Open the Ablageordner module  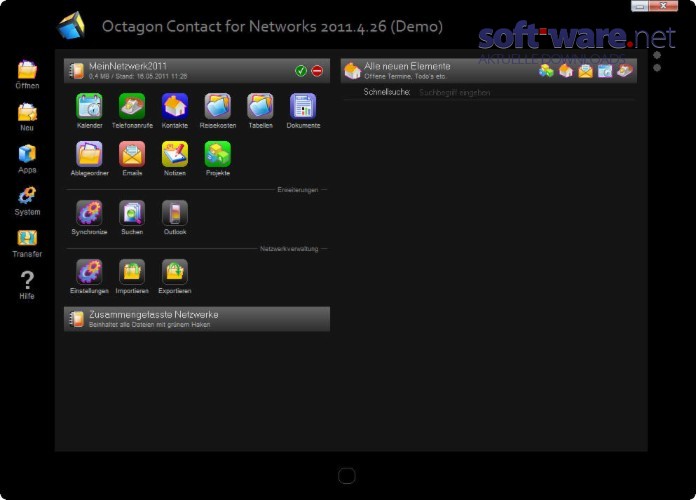[89, 154]
